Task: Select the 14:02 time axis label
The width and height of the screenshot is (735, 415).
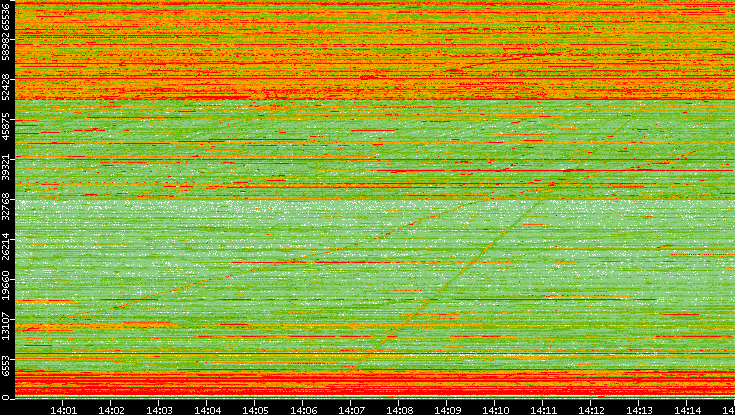Action: (x=111, y=410)
